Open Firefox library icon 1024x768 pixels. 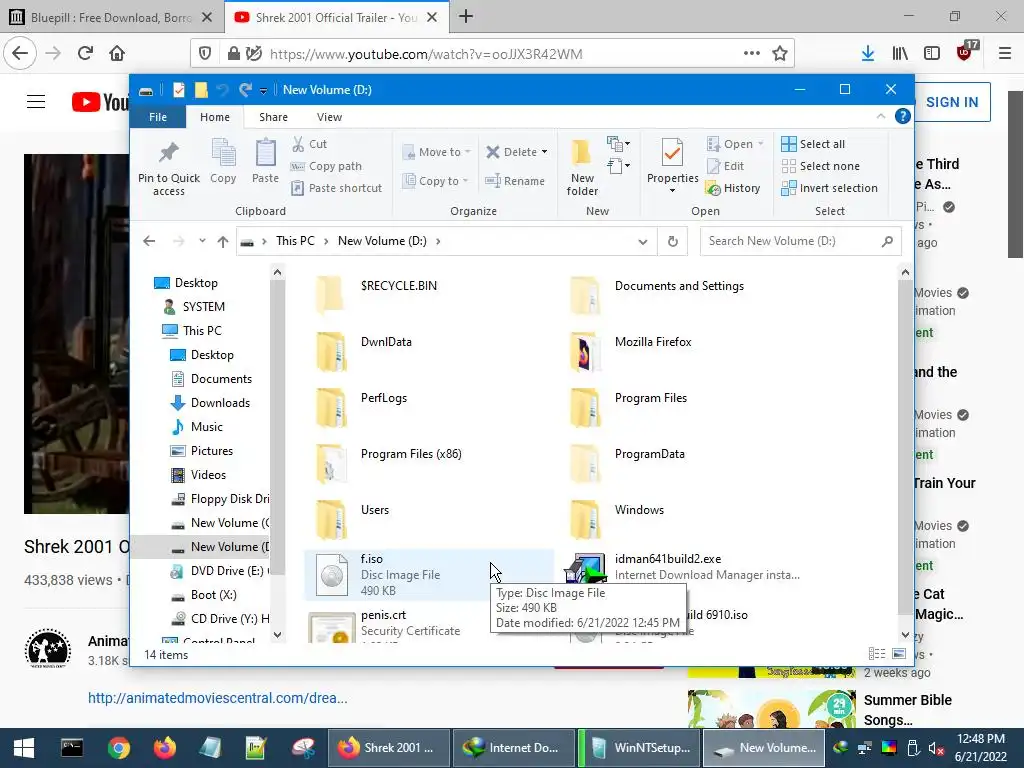pos(900,54)
